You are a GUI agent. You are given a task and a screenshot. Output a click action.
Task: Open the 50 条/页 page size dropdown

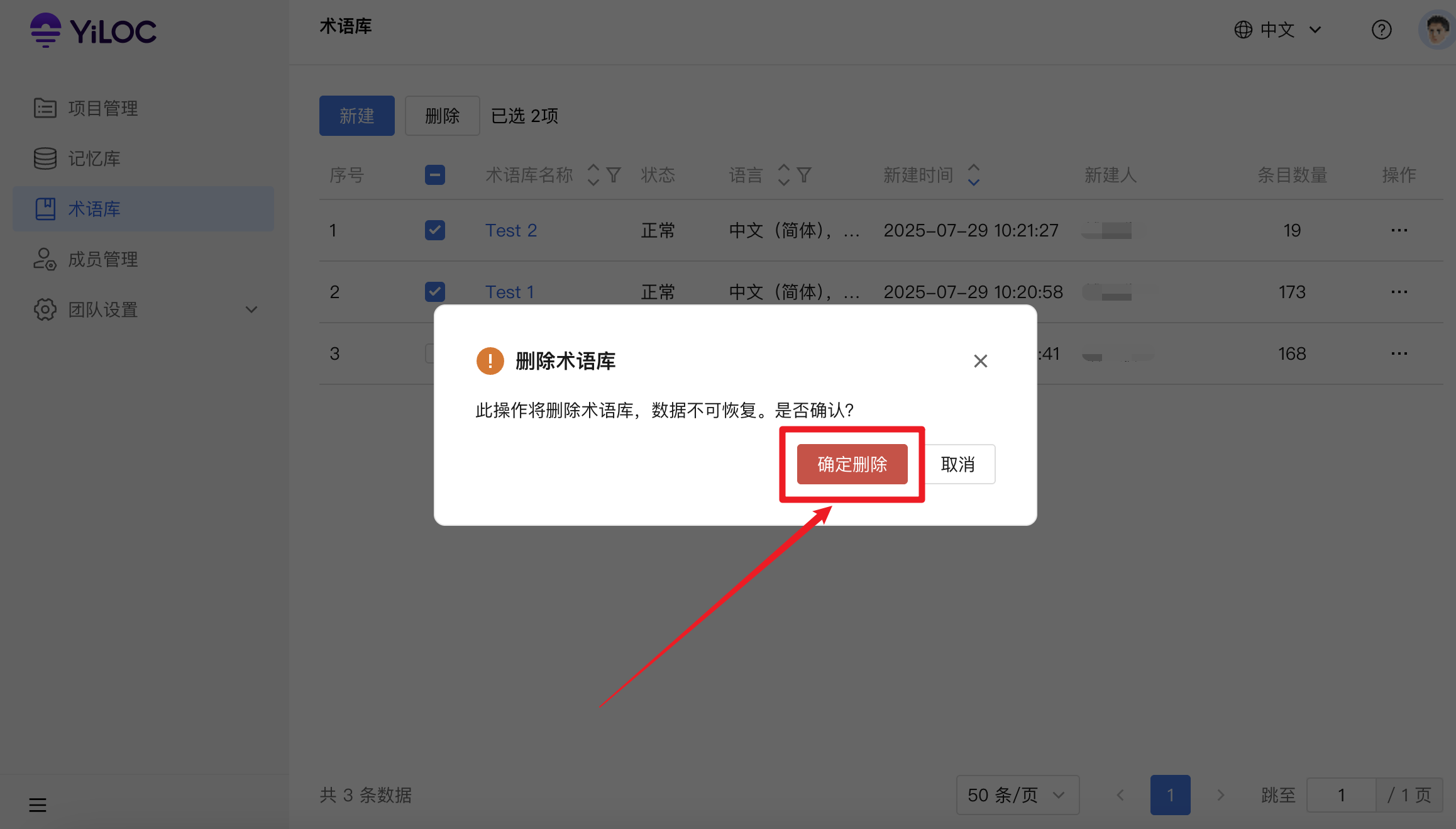pos(1018,795)
